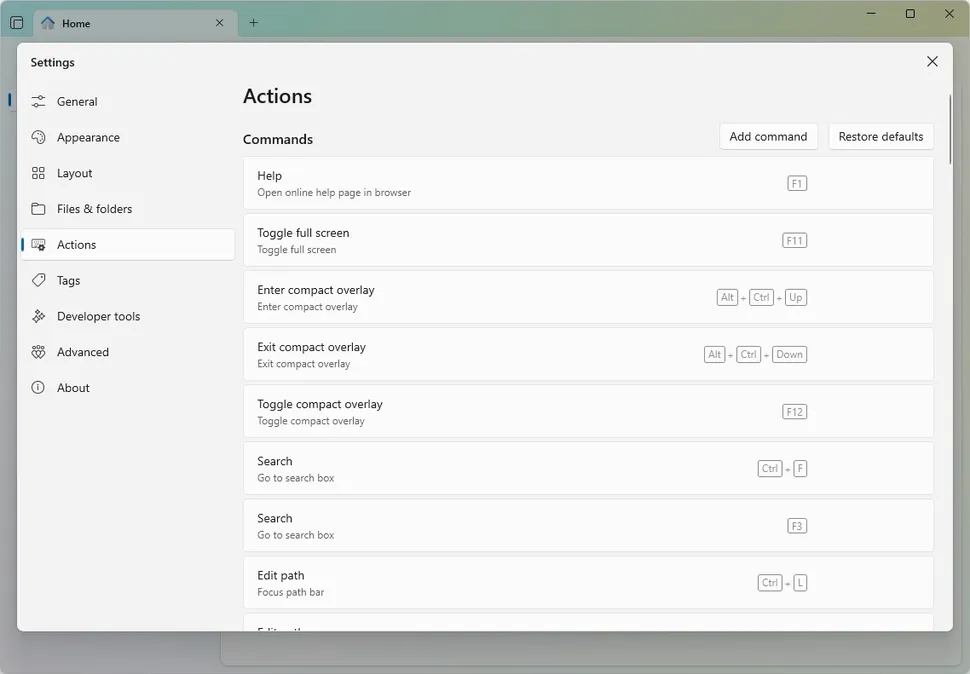970x674 pixels.
Task: Click the Add command button
Action: coord(768,136)
